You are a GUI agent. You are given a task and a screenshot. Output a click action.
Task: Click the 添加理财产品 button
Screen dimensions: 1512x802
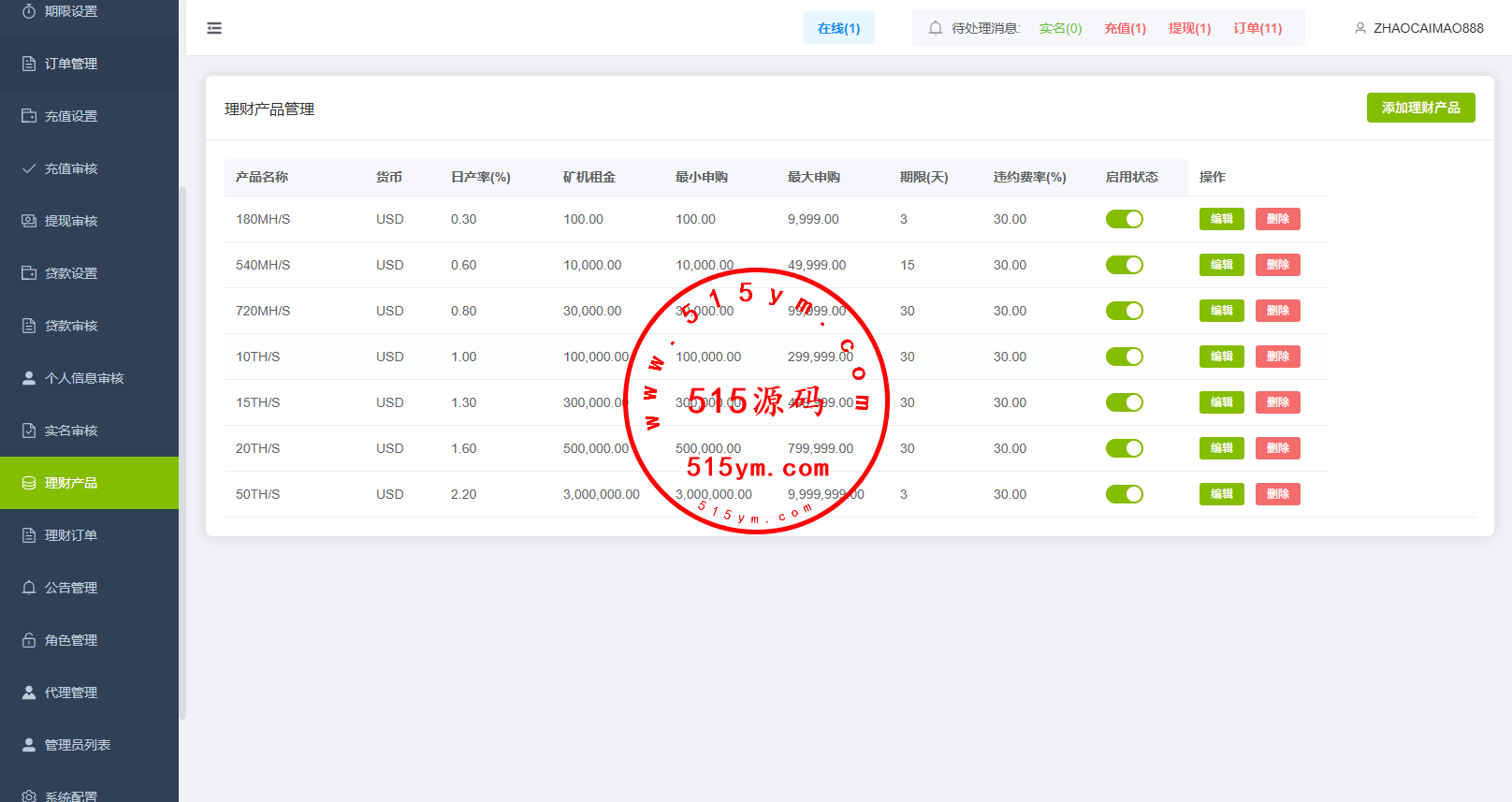(x=1420, y=108)
